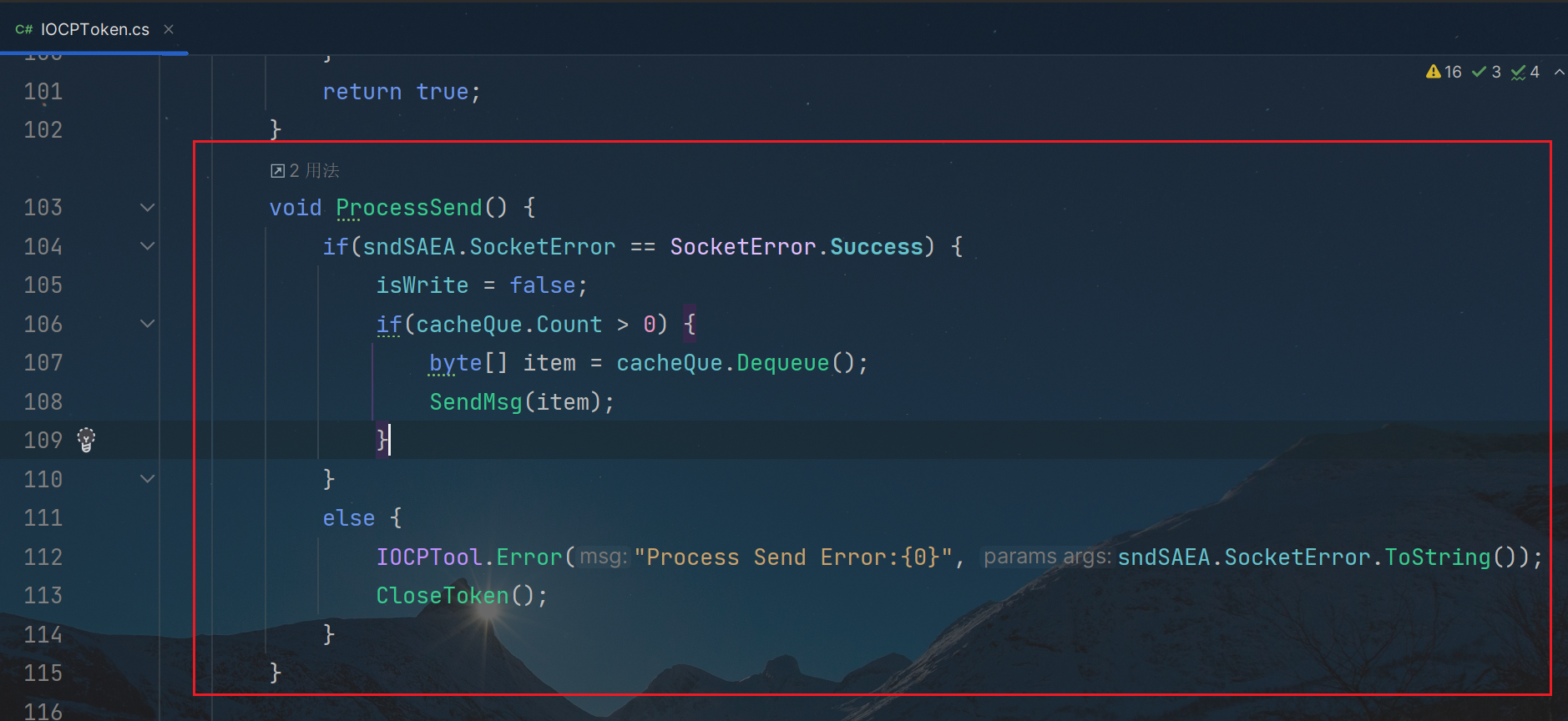Collapse the ProcessSend method at line 103

[x=148, y=208]
